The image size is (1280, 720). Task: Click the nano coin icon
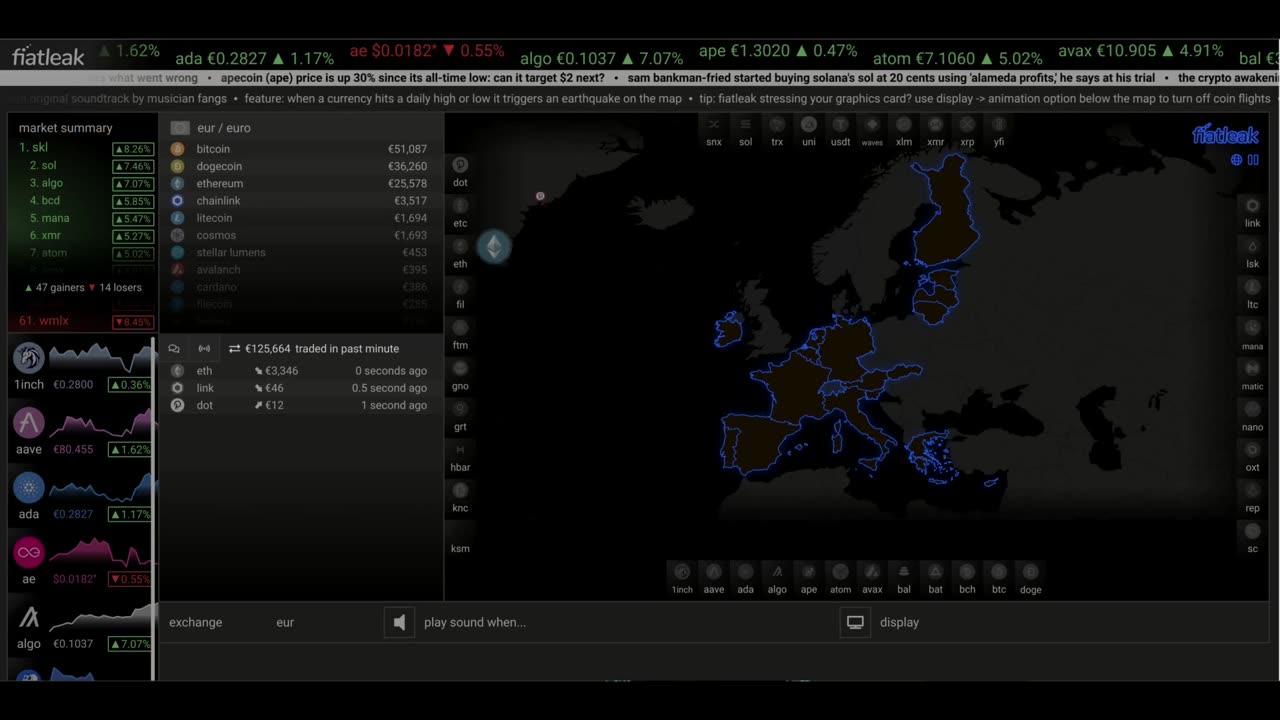coord(1252,409)
